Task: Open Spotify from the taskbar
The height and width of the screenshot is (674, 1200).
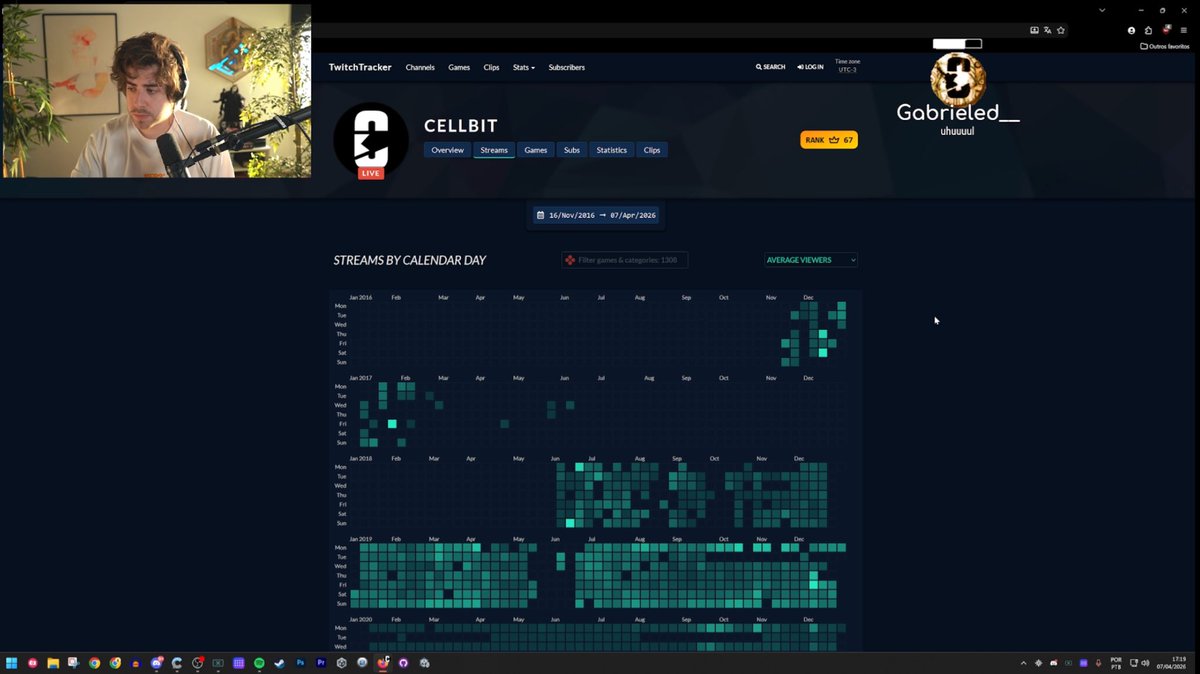Action: click(259, 663)
